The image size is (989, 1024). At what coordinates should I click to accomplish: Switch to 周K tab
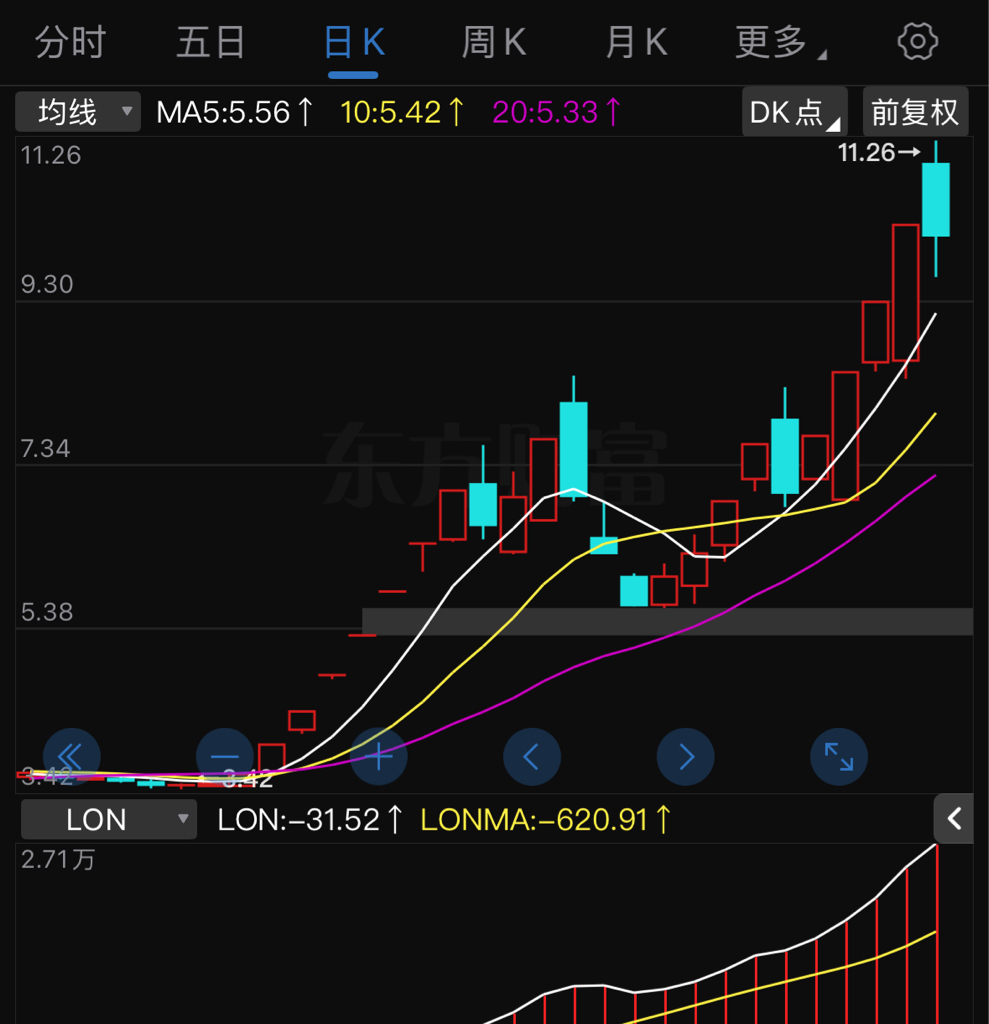(494, 42)
